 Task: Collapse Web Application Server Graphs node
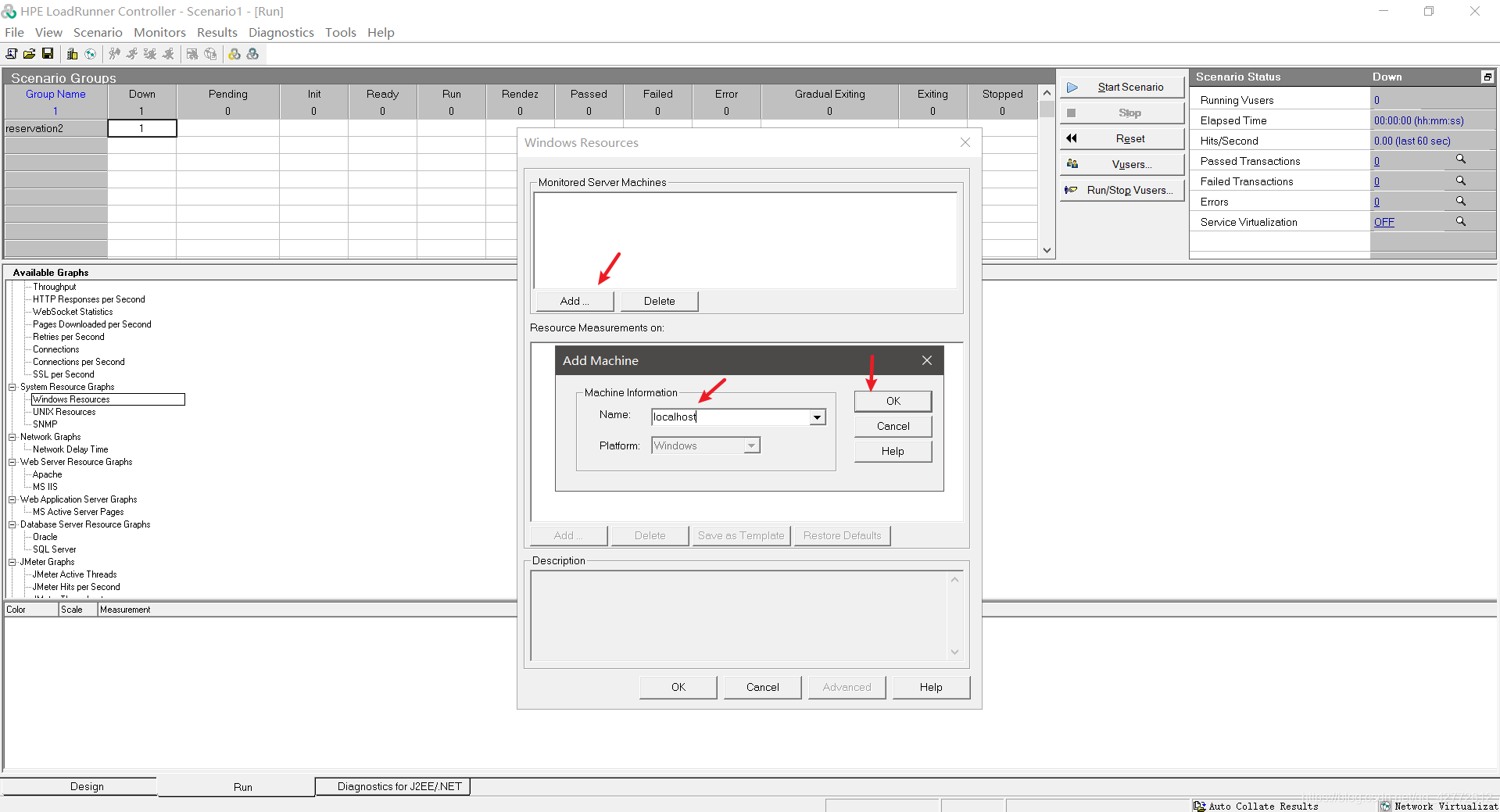13,499
